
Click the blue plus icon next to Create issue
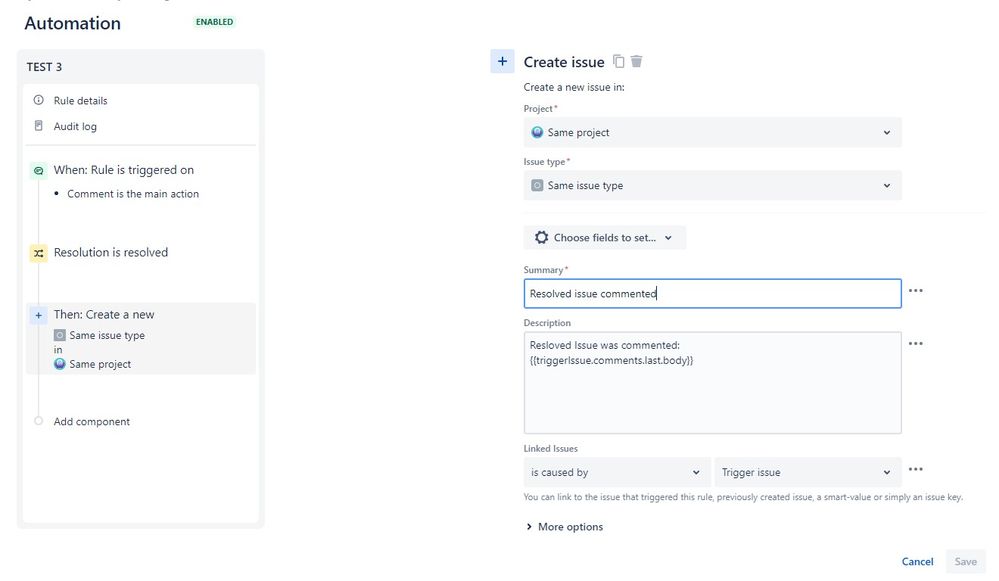[502, 61]
